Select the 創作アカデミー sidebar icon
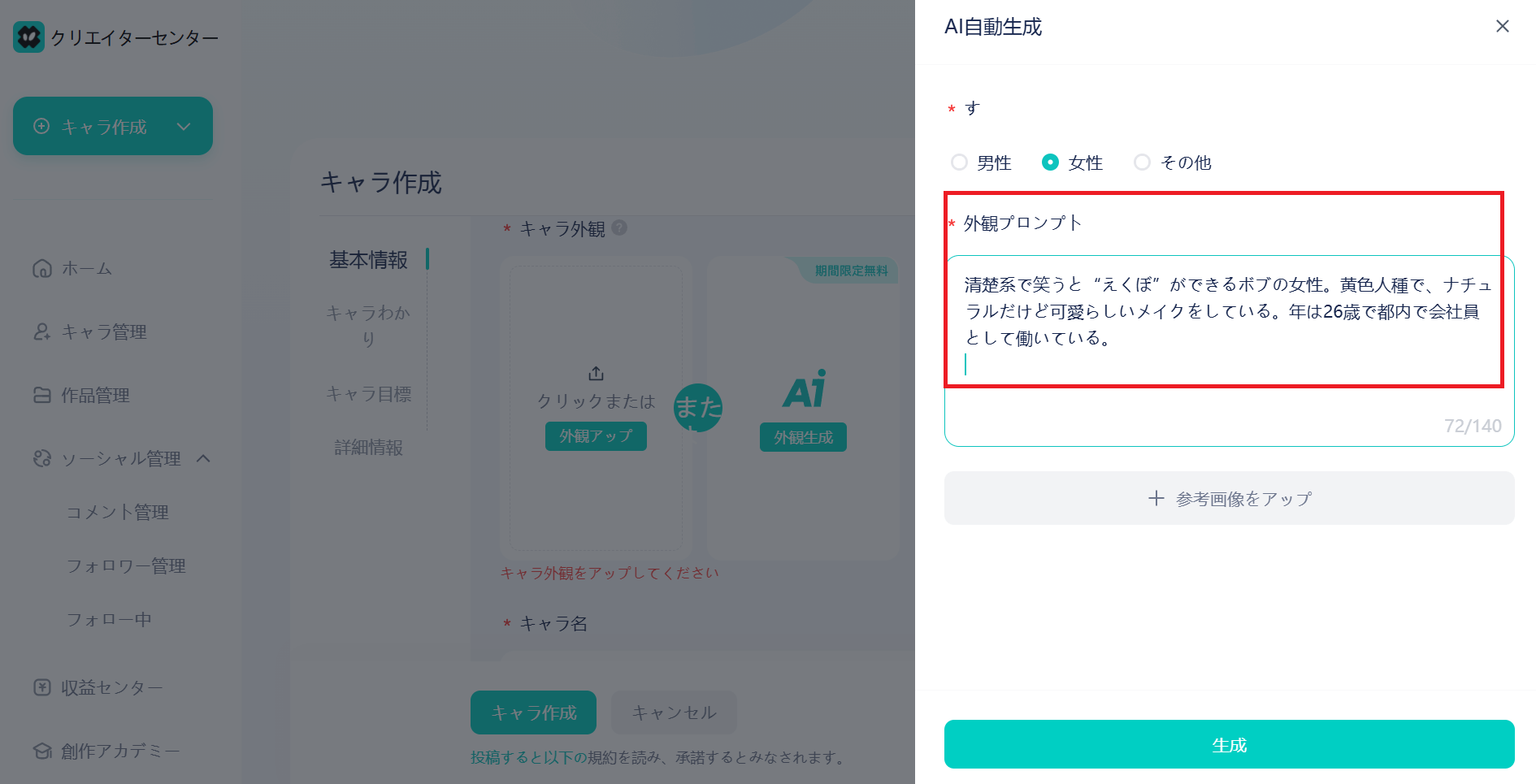This screenshot has width=1536, height=784. (43, 751)
